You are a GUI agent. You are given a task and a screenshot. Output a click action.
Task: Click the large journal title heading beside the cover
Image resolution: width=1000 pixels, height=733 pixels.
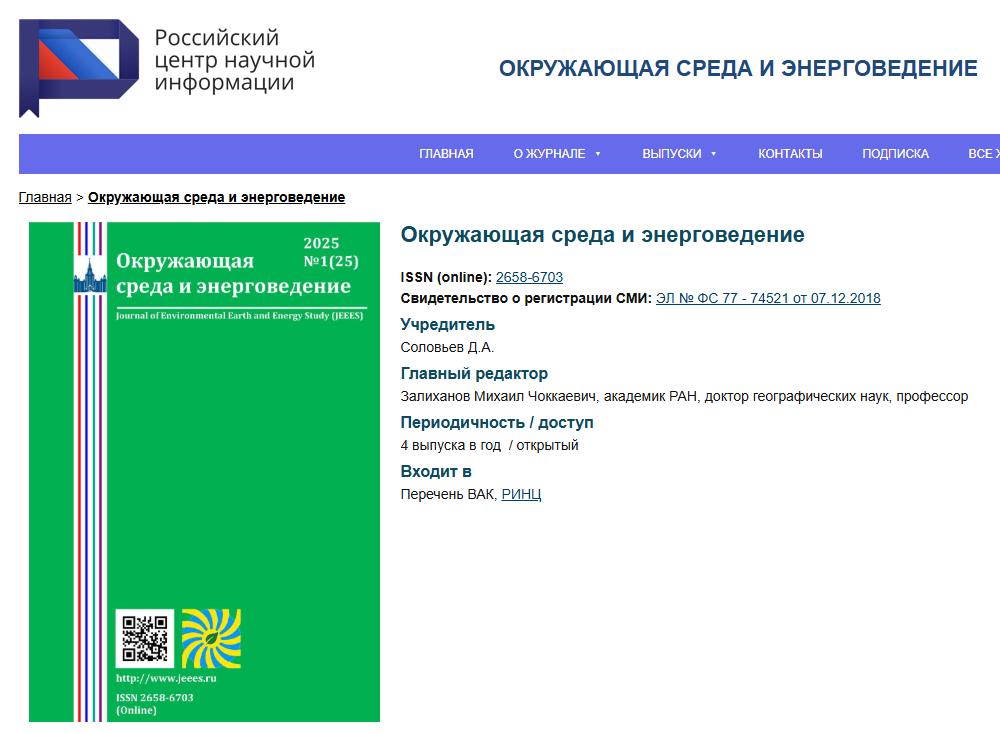(602, 235)
